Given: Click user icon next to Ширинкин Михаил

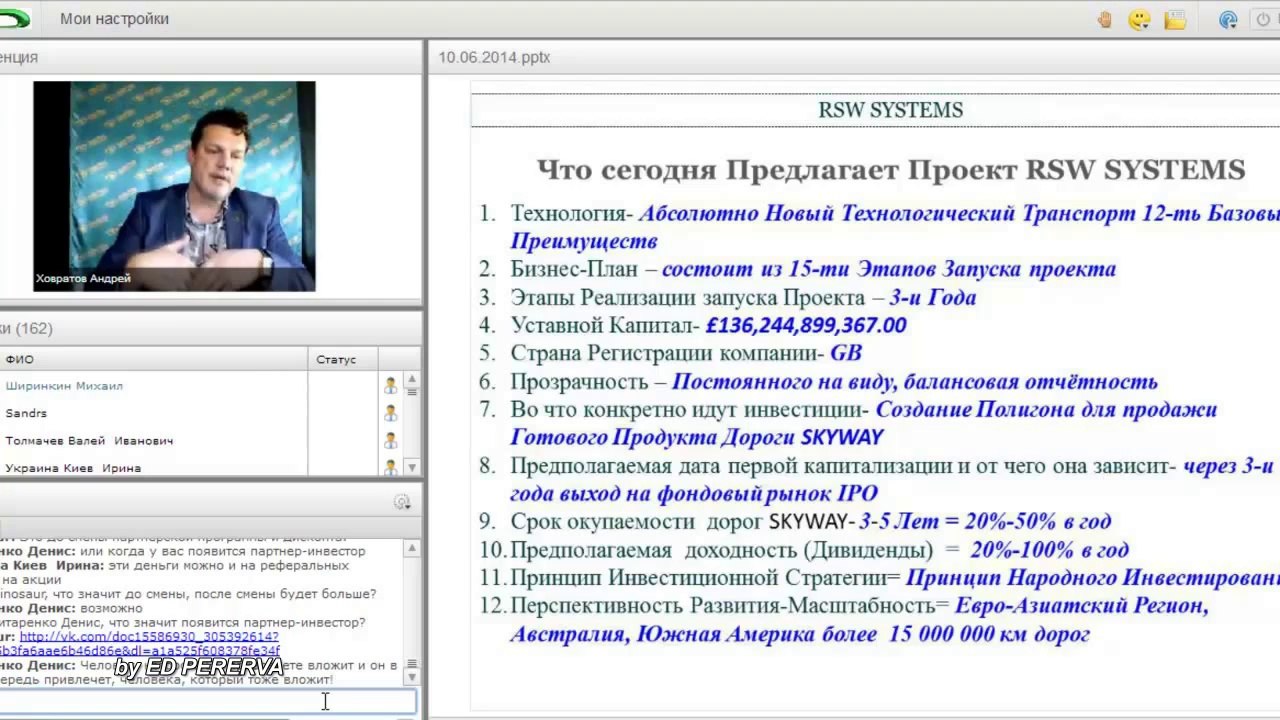Looking at the screenshot, I should click(390, 386).
